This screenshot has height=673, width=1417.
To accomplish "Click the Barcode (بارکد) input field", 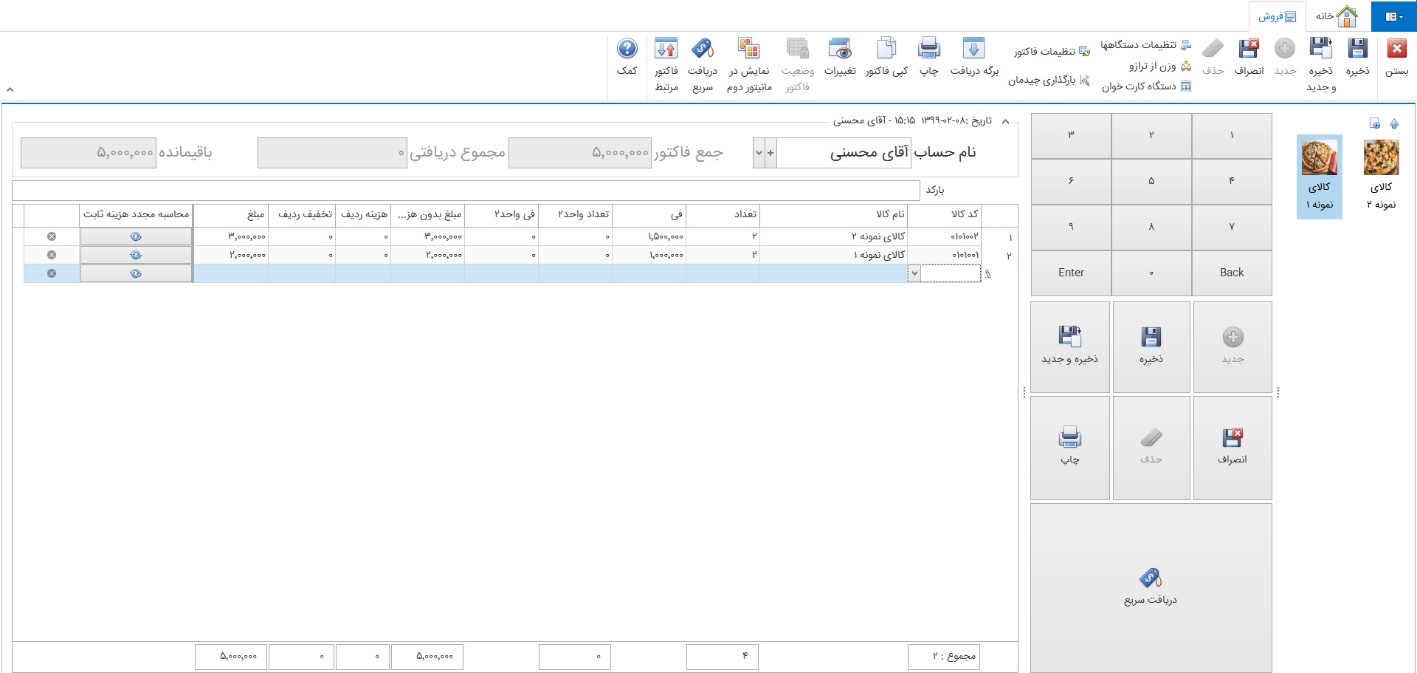I will click(465, 190).
